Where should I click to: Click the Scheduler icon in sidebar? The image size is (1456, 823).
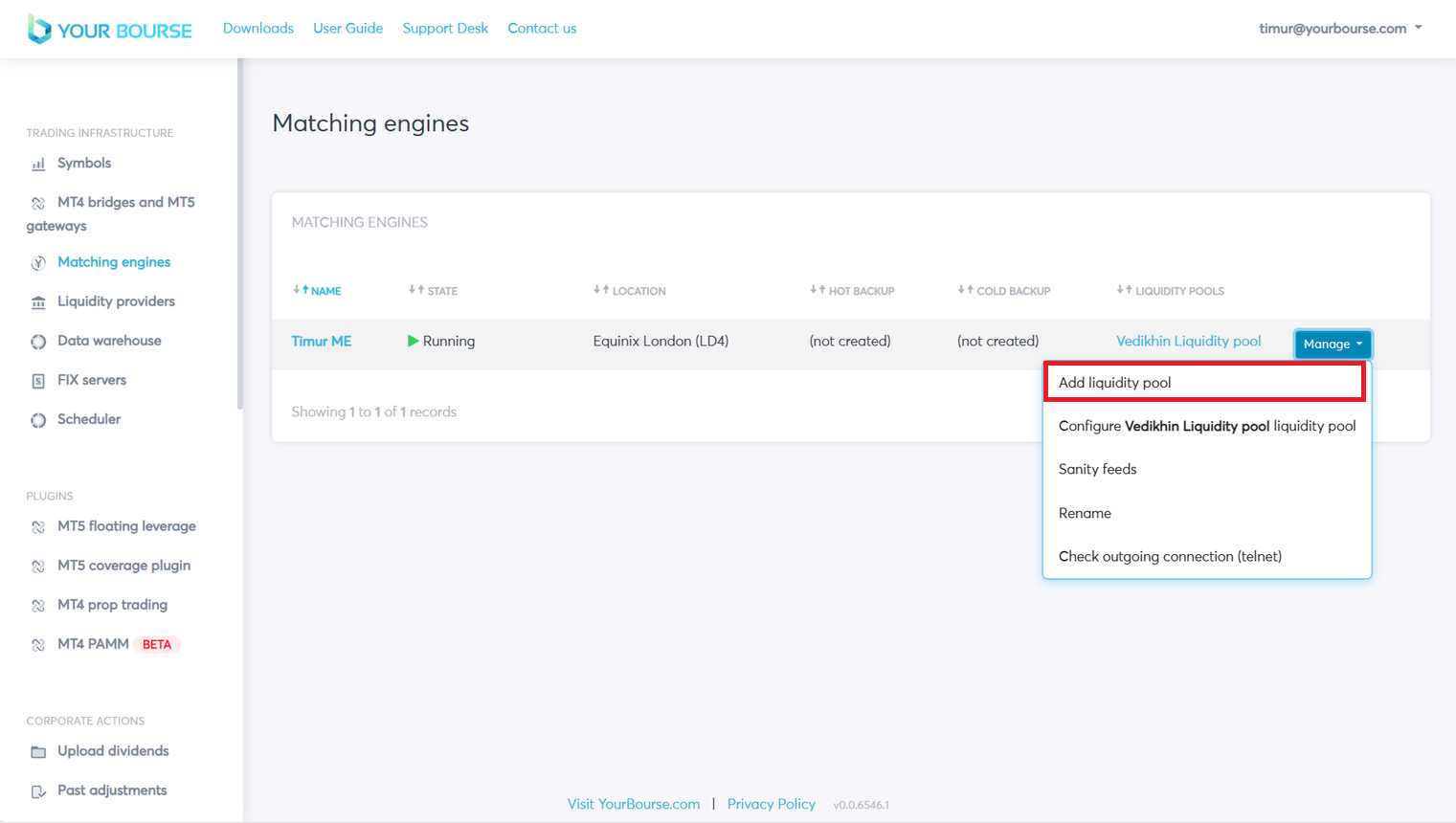coord(38,420)
